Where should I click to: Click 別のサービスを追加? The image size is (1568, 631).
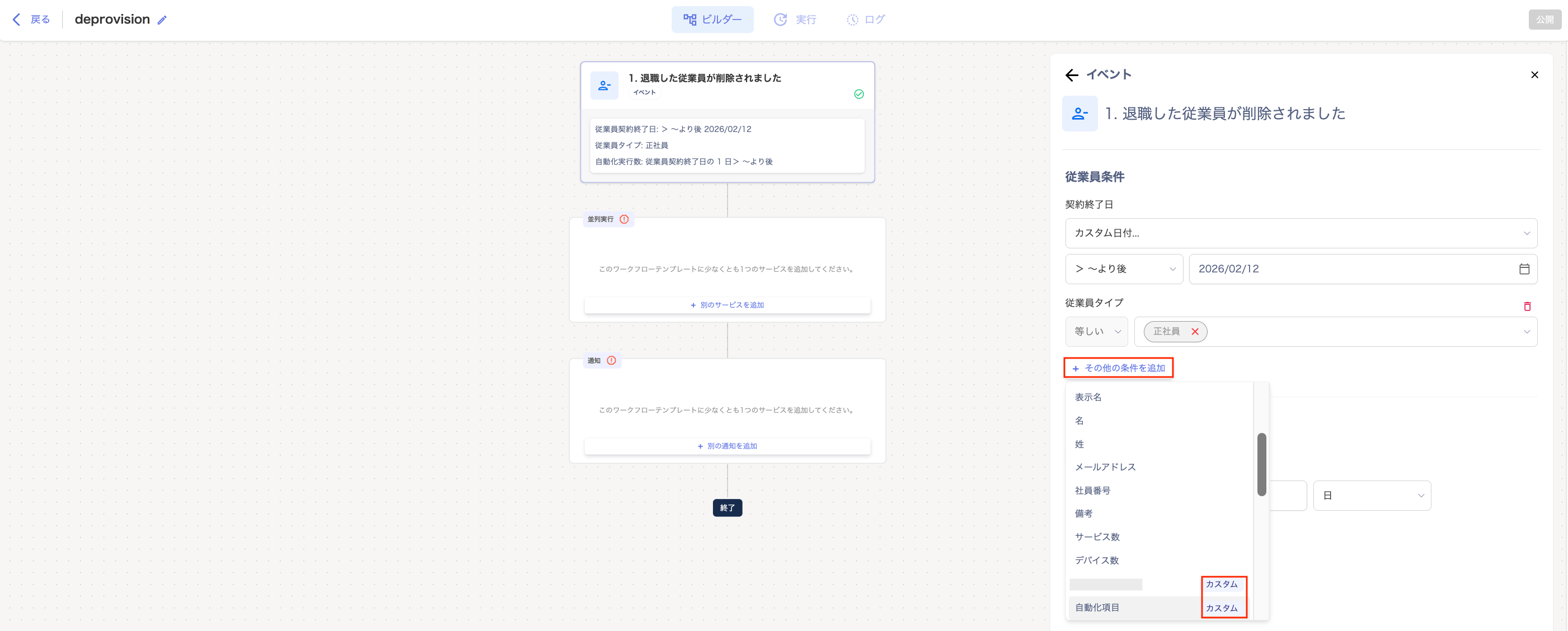(727, 305)
